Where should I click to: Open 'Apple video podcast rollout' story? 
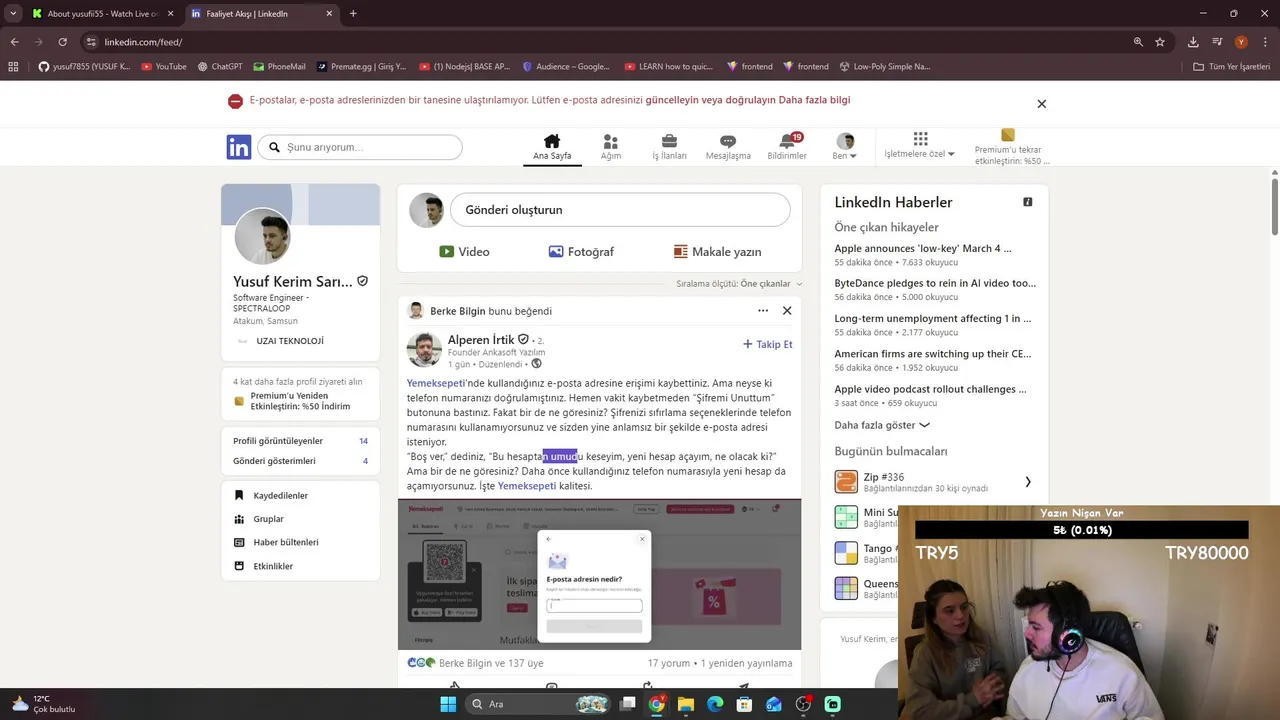point(931,389)
